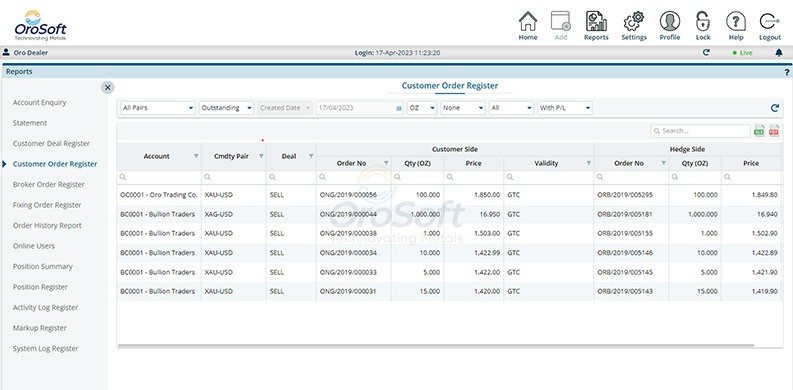Expand the All Pairs dropdown
The image size is (793, 390).
158,108
